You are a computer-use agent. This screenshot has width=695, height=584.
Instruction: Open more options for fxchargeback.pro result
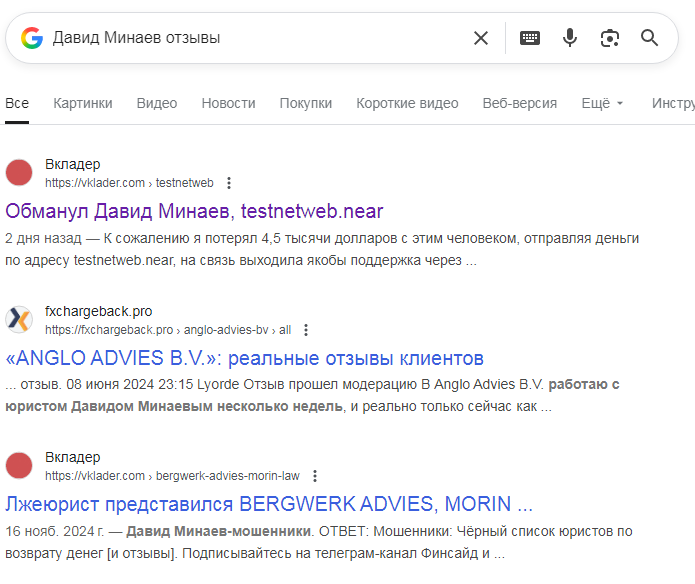(x=306, y=330)
